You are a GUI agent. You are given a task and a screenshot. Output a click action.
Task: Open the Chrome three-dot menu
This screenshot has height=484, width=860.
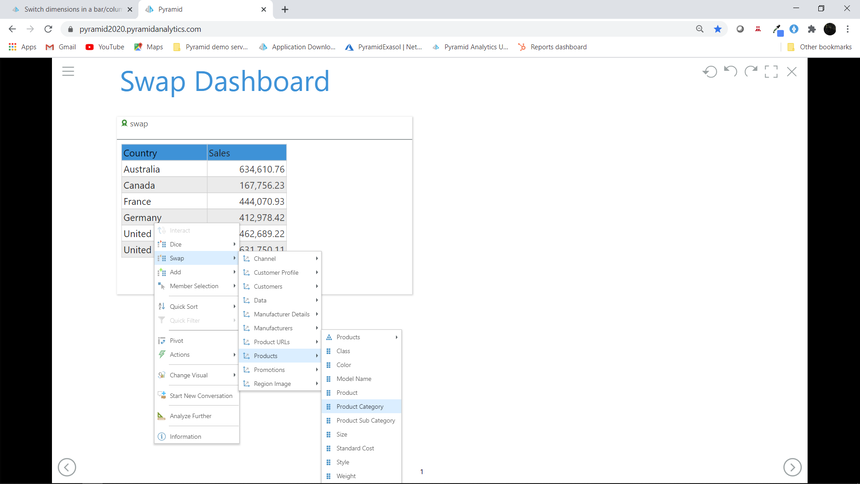click(847, 29)
